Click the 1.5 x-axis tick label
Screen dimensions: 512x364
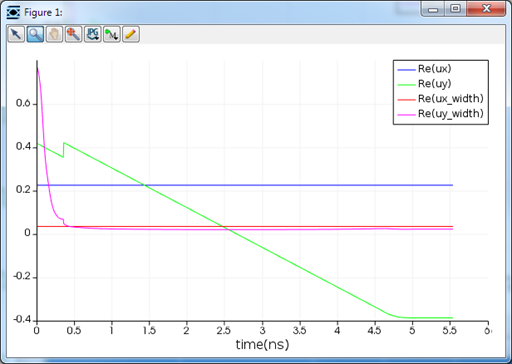pyautogui.click(x=149, y=330)
